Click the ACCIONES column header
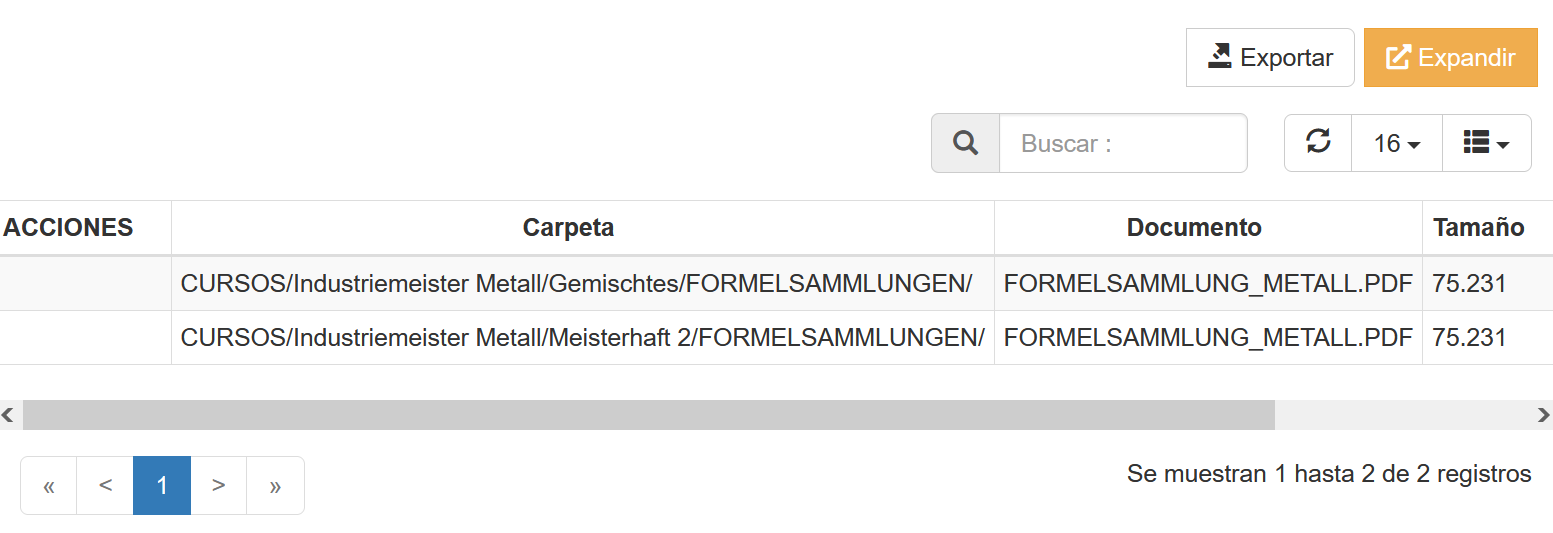 [68, 228]
